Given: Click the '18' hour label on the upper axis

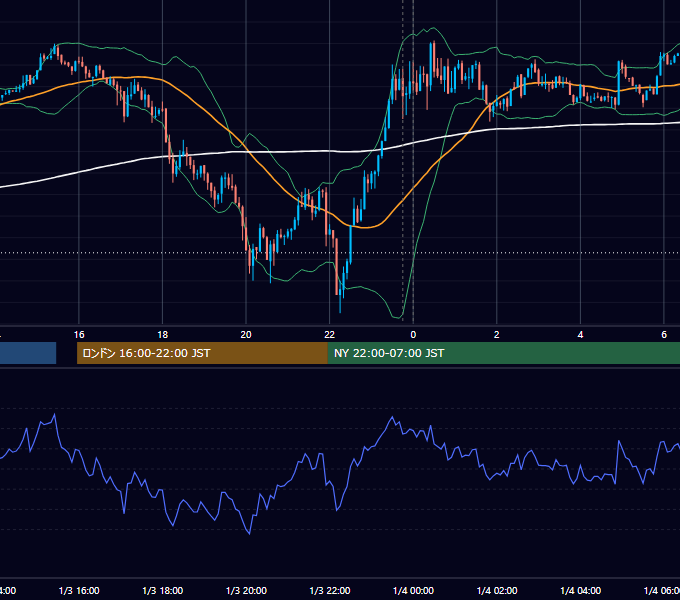Looking at the screenshot, I should [x=163, y=335].
